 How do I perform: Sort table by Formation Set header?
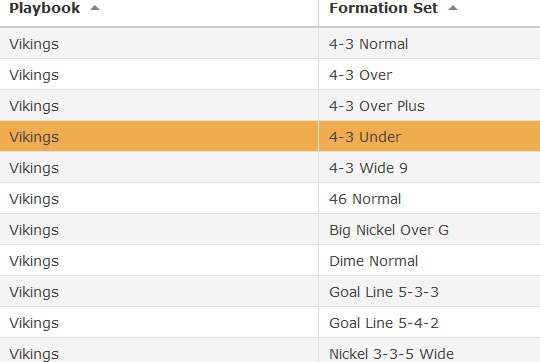[383, 8]
